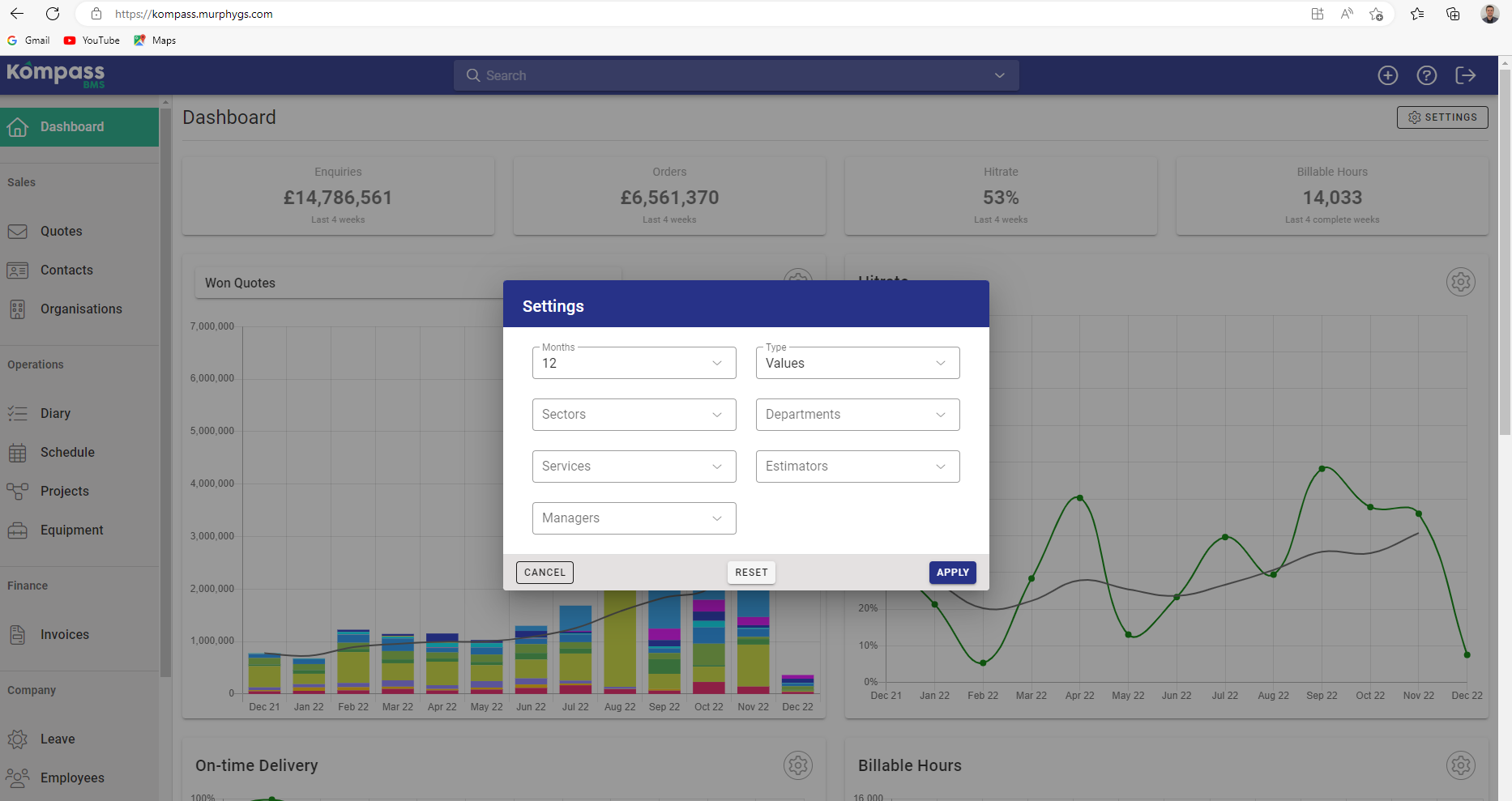Click the page vertical scrollbar
The height and width of the screenshot is (801, 1512).
(x=1505, y=253)
